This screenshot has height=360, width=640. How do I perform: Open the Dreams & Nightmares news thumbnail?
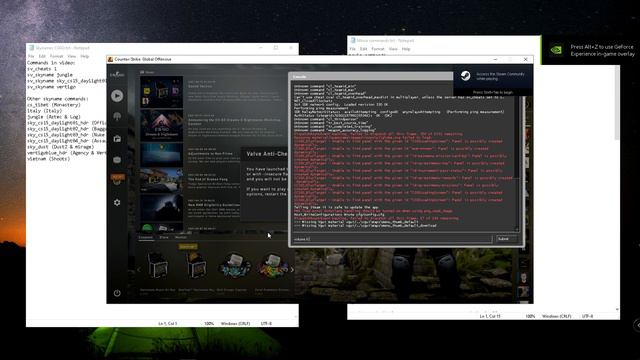(x=162, y=125)
